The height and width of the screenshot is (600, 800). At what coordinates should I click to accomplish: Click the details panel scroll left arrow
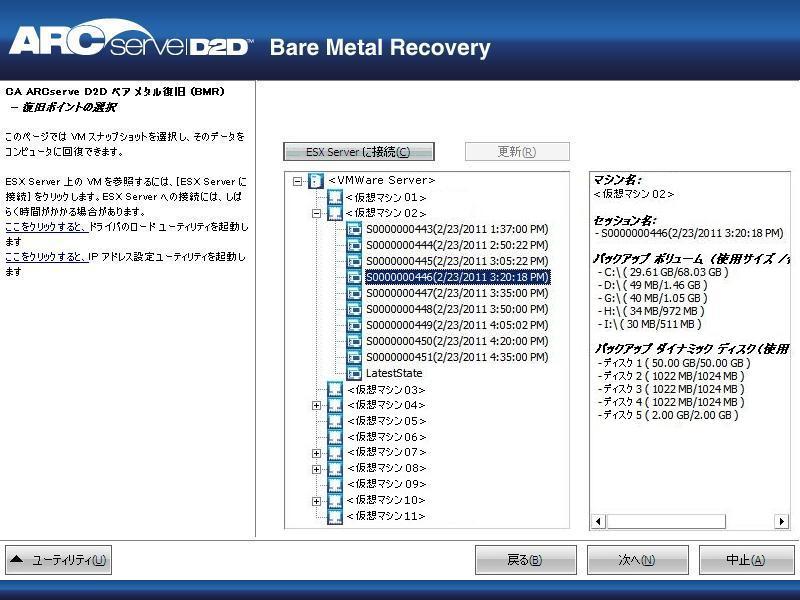tap(598, 521)
